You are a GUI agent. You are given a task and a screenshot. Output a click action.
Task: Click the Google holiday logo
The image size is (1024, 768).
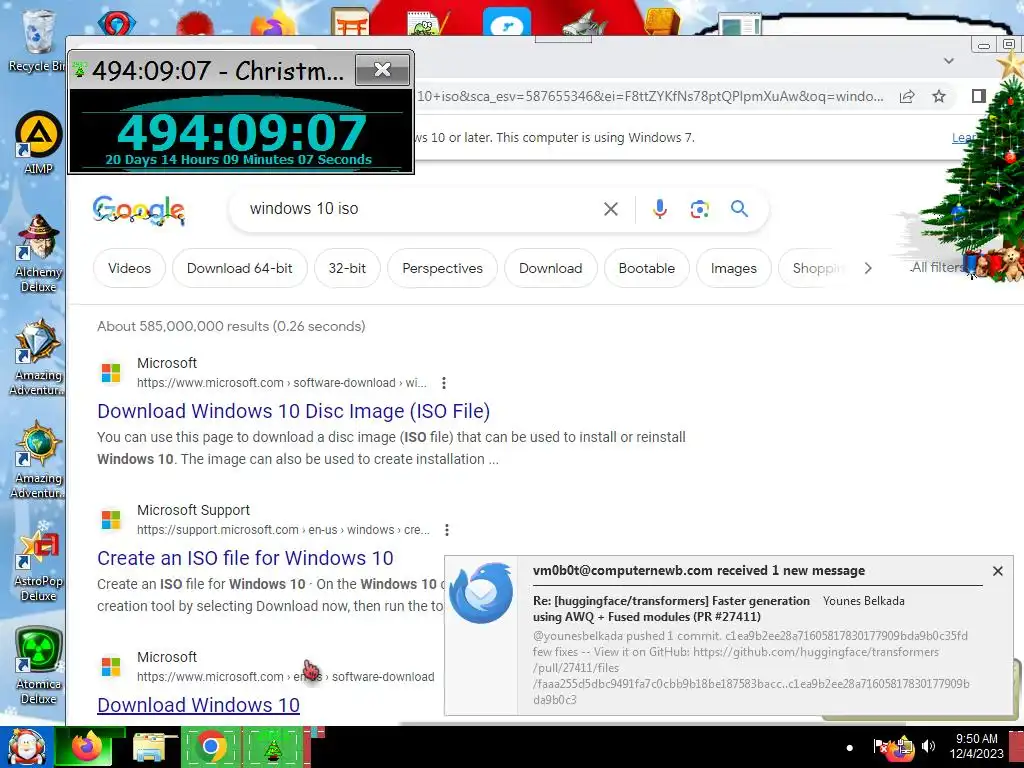click(x=138, y=210)
